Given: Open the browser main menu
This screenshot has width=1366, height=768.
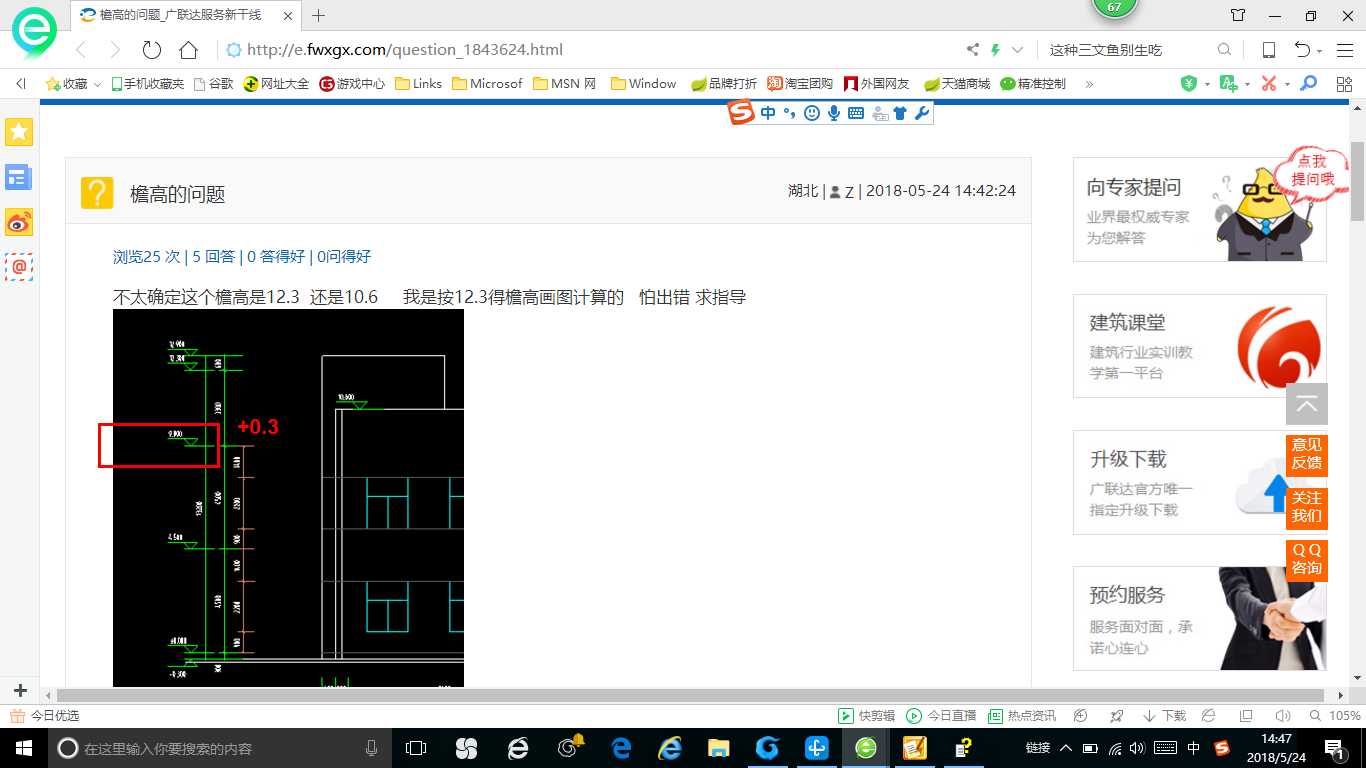Looking at the screenshot, I should tap(1343, 50).
